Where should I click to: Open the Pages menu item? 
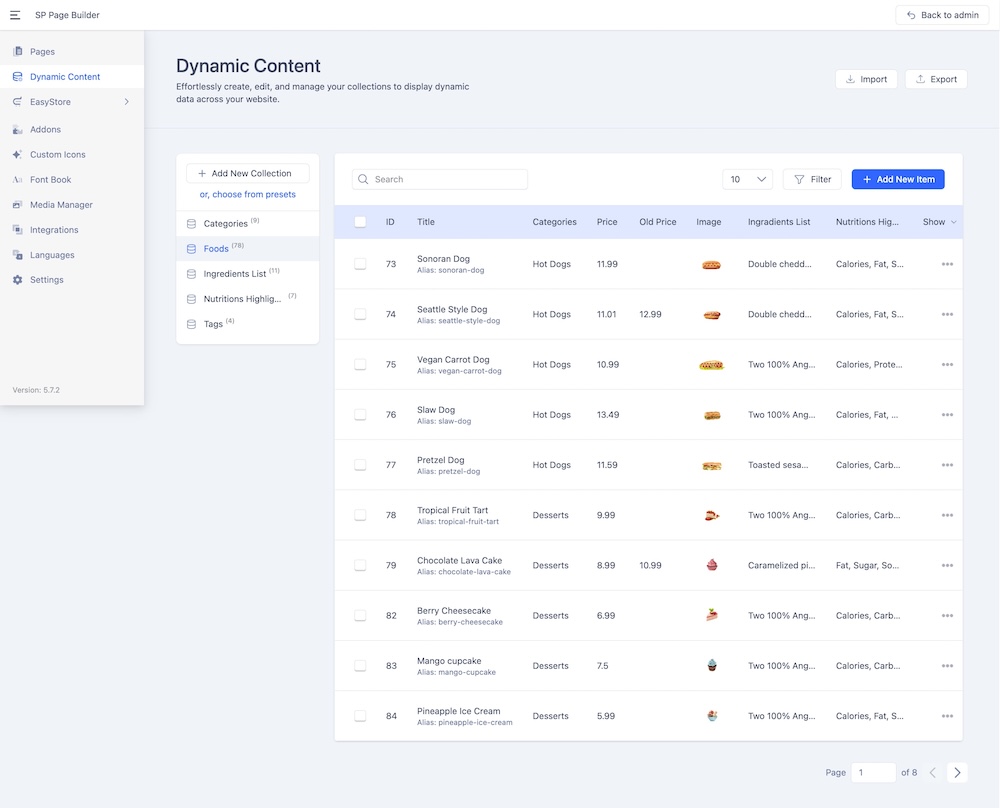[x=42, y=52]
